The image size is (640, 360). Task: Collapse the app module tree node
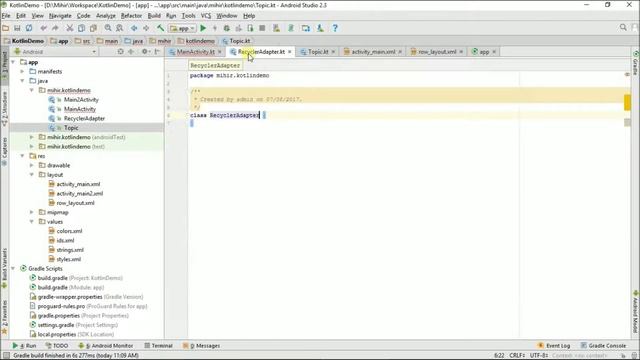(x=13, y=62)
